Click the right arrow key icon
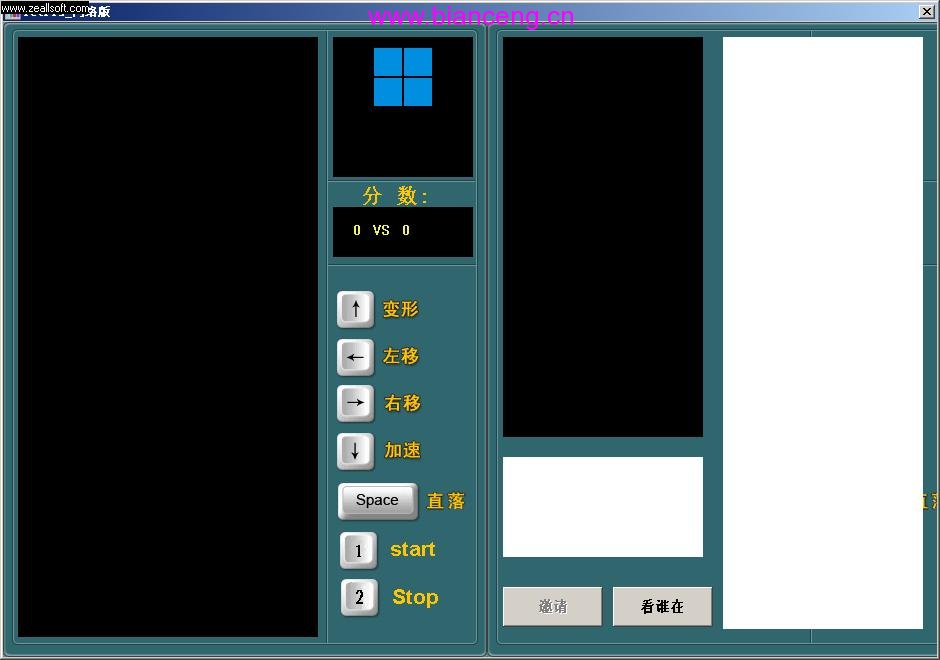The width and height of the screenshot is (940, 660). [x=355, y=403]
